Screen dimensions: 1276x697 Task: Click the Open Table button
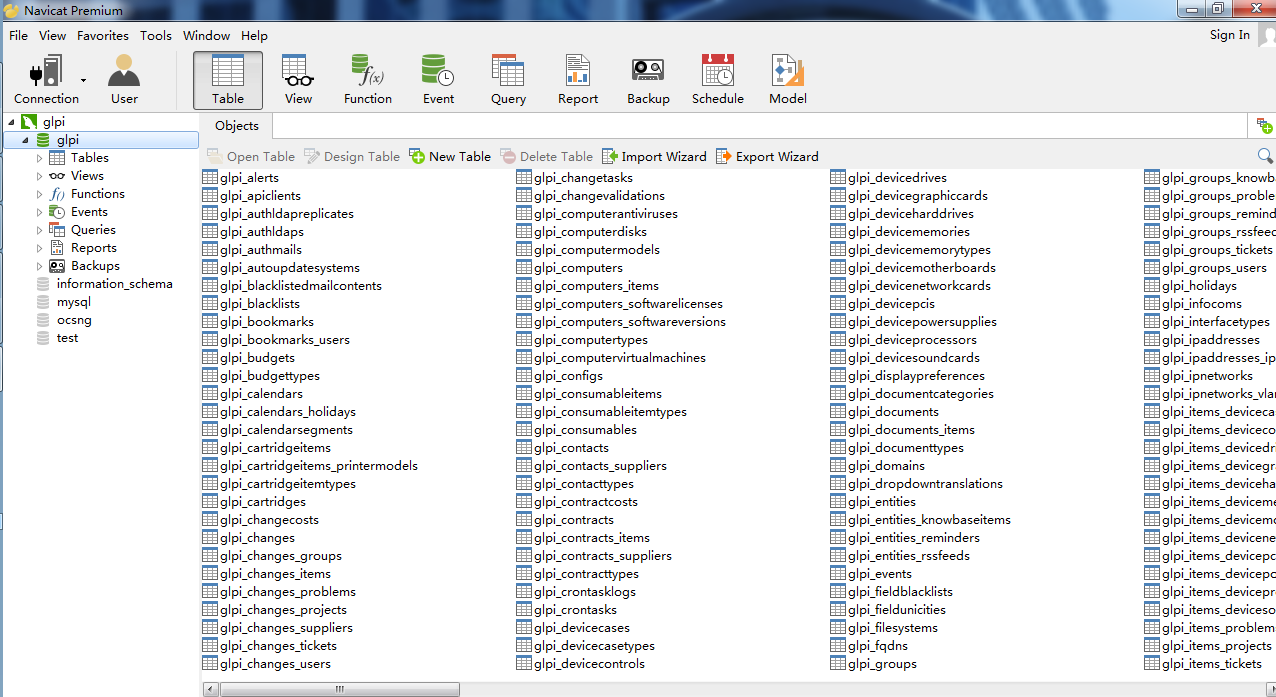click(x=250, y=156)
